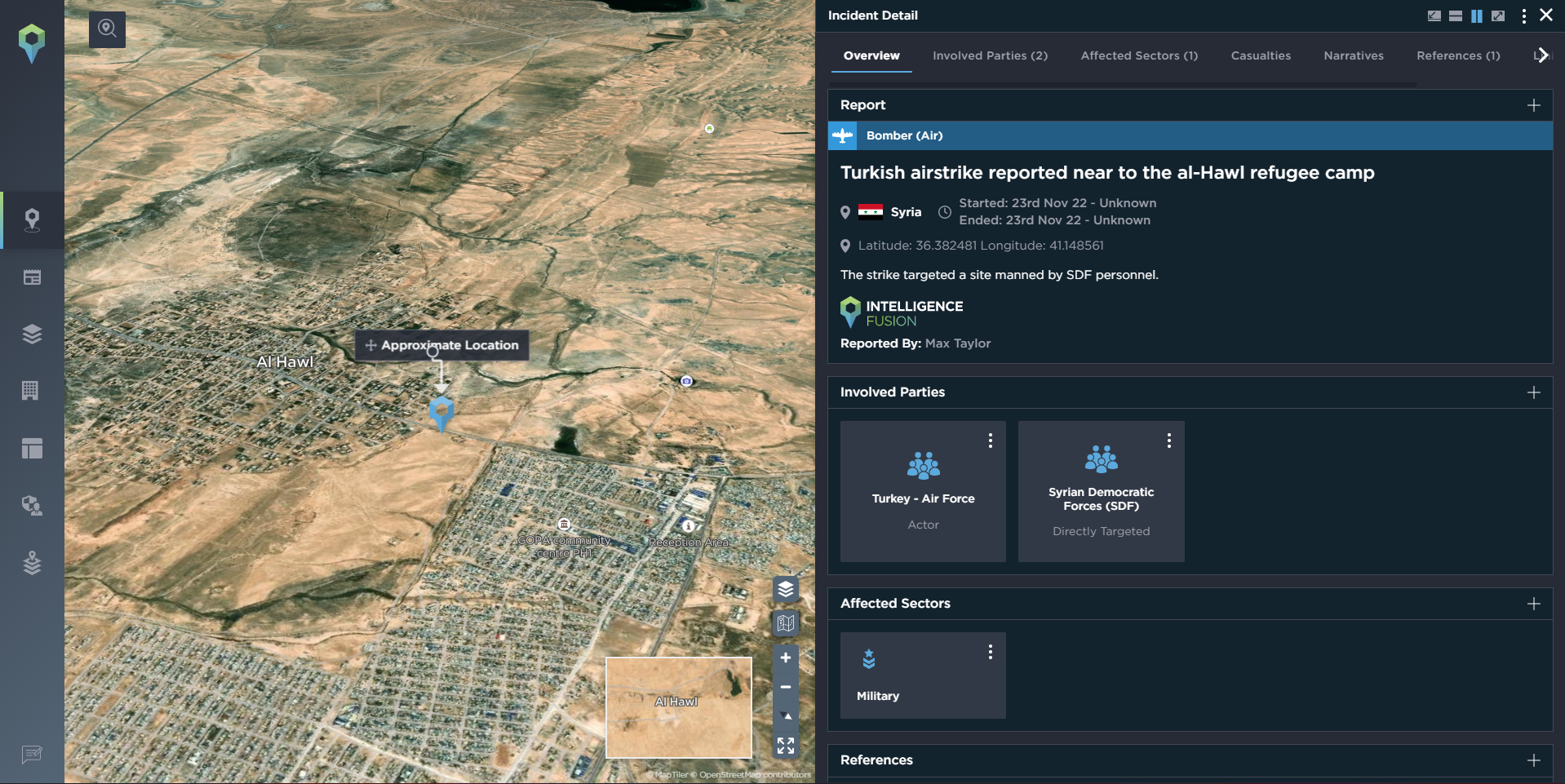
Task: Open the shield and person sidebar icon
Action: (x=32, y=506)
